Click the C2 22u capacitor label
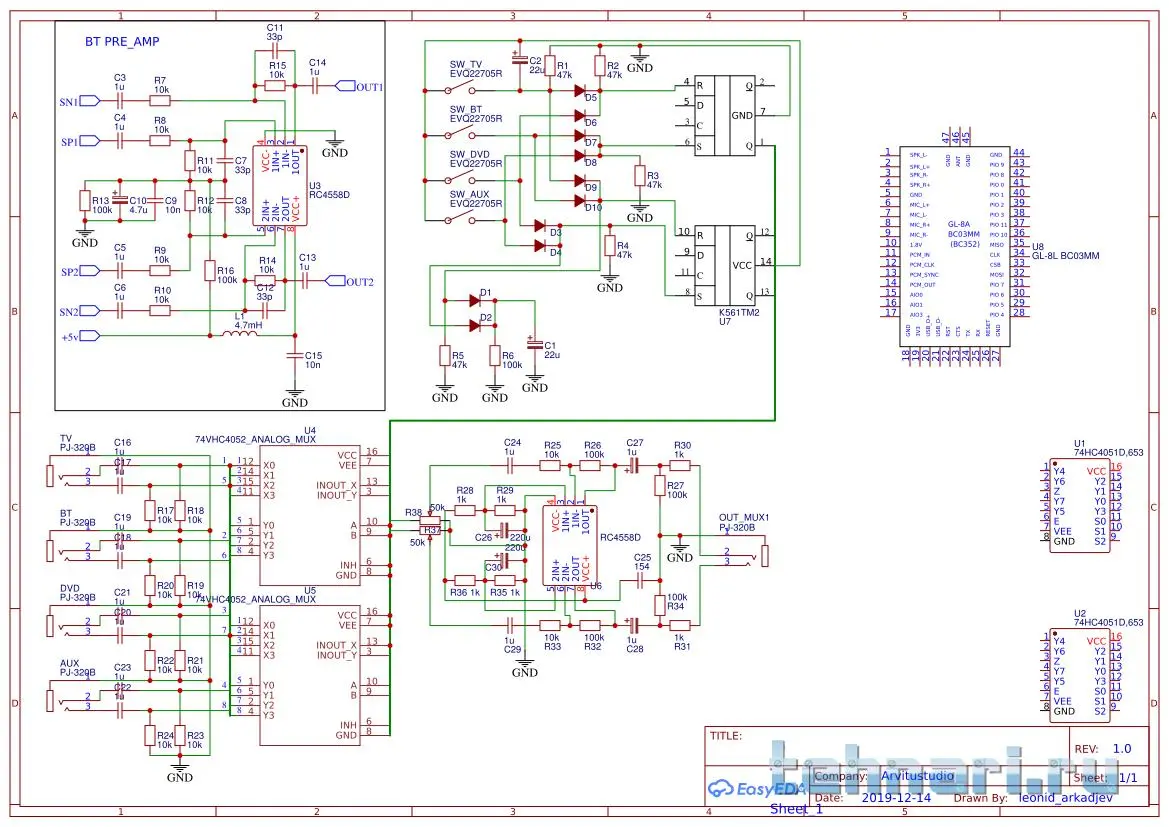Image resolution: width=1169 pixels, height=827 pixels. pyautogui.click(x=537, y=65)
